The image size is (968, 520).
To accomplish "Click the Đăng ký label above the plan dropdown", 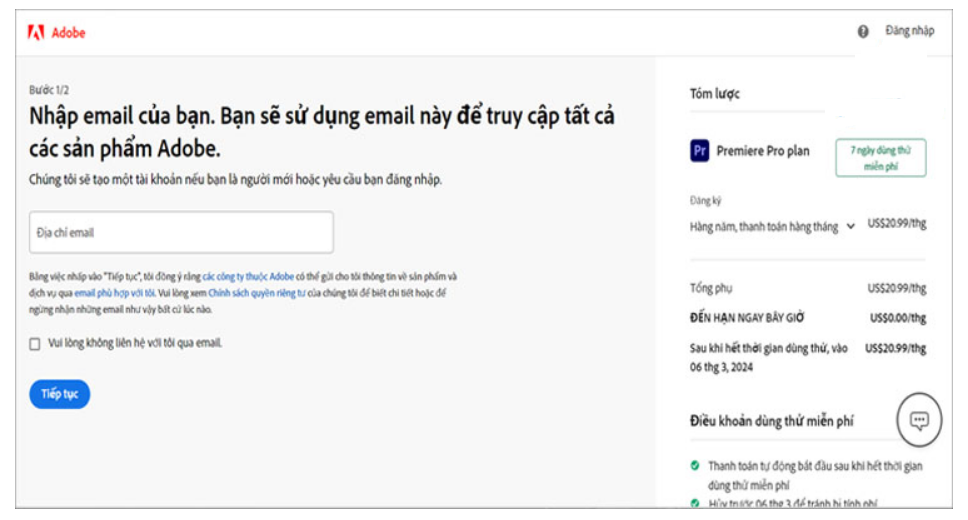I will (705, 201).
